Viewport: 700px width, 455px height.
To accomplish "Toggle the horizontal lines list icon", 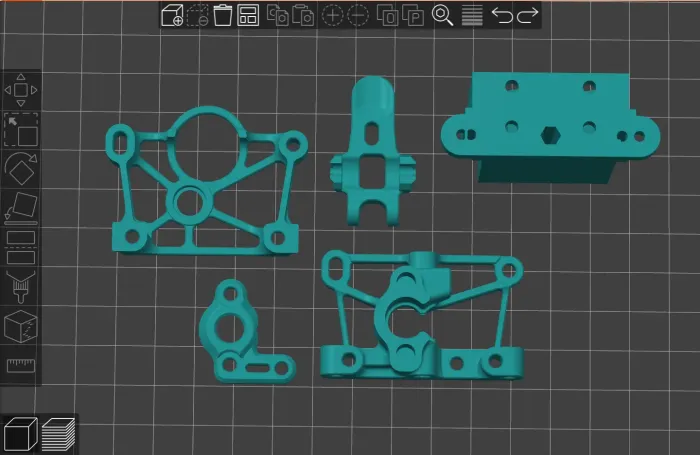I will coord(473,15).
